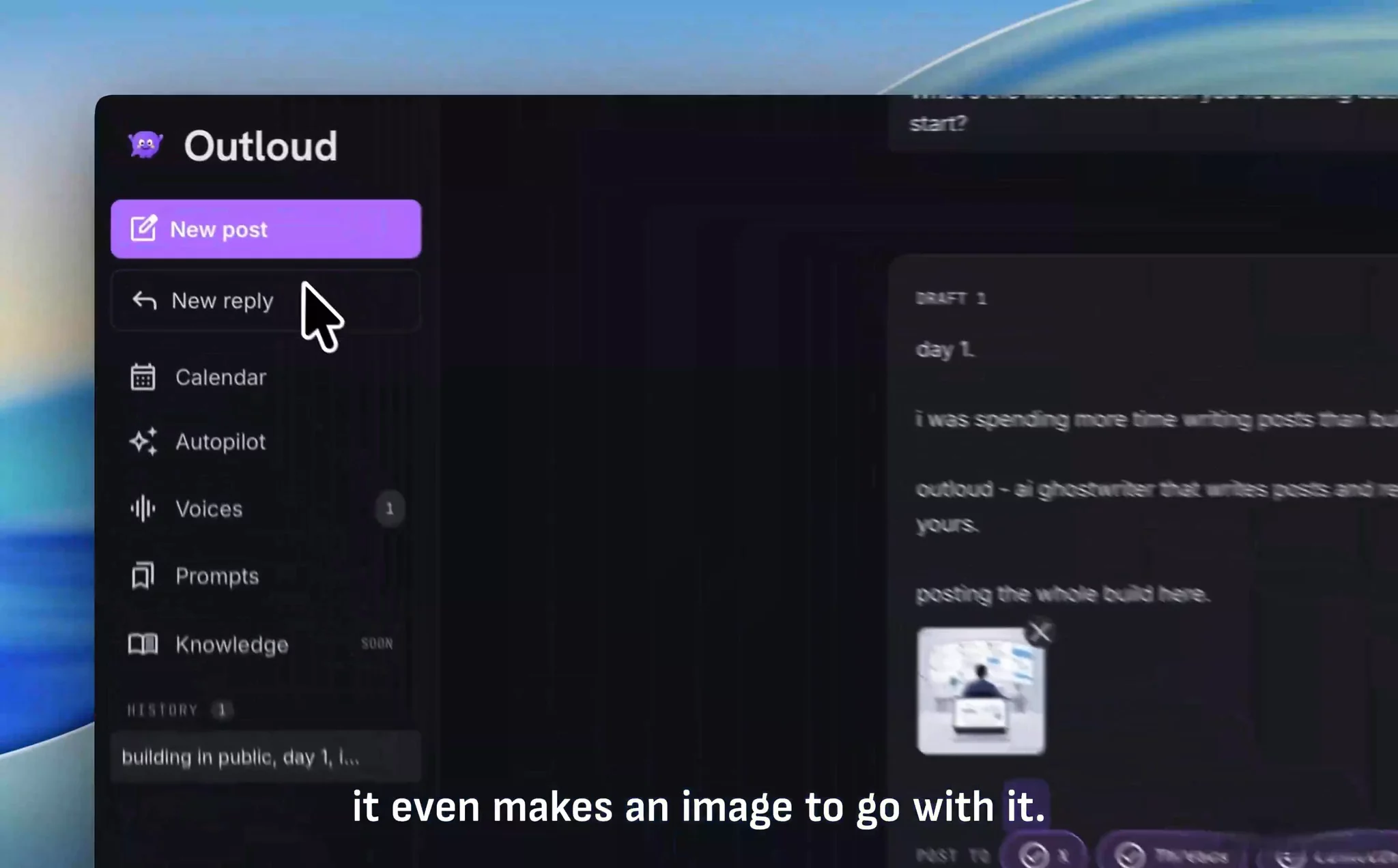
Task: Click the Voices waveform icon
Action: click(x=143, y=508)
